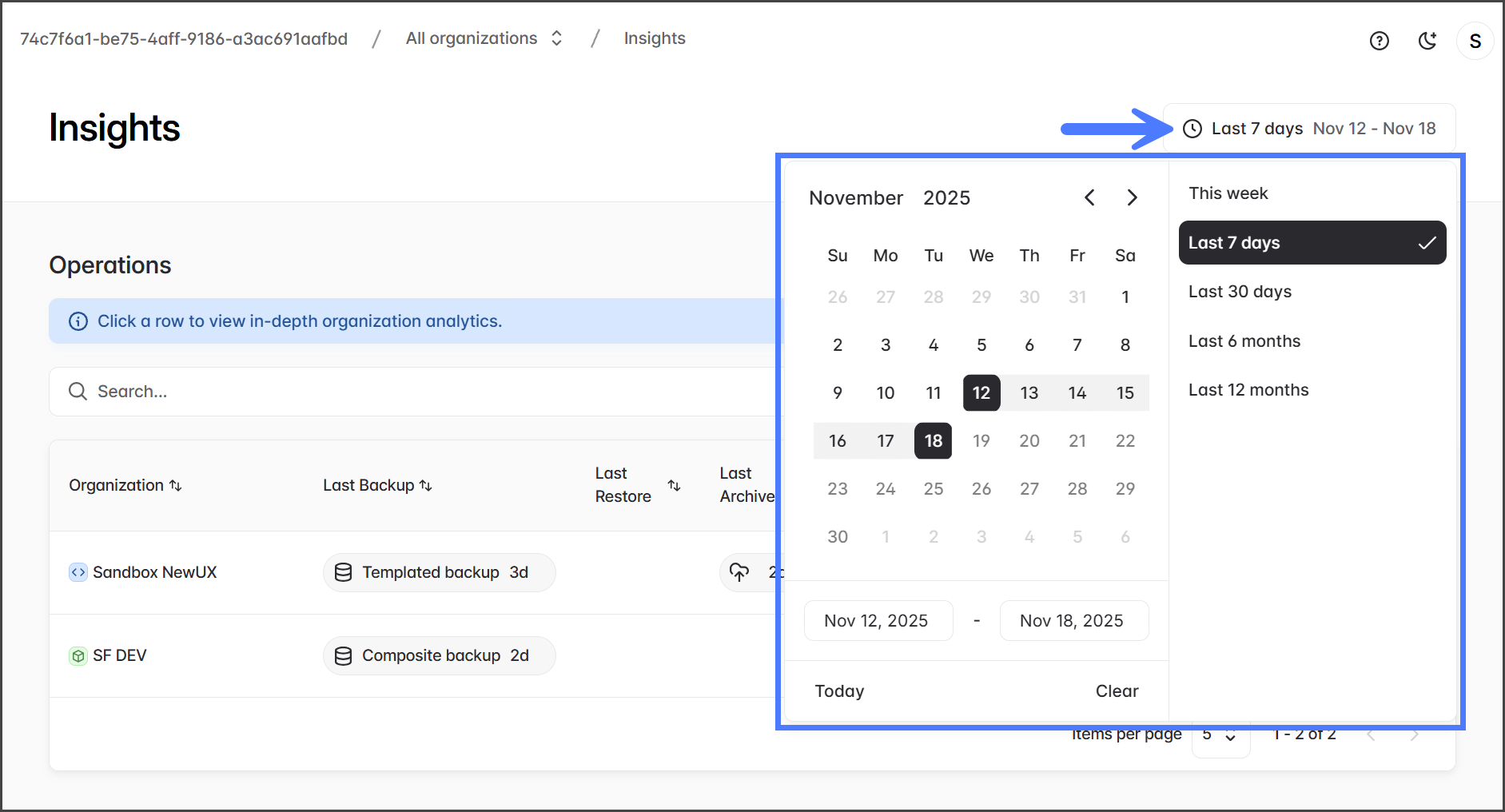Click the cloud upload archive icon

[x=739, y=572]
